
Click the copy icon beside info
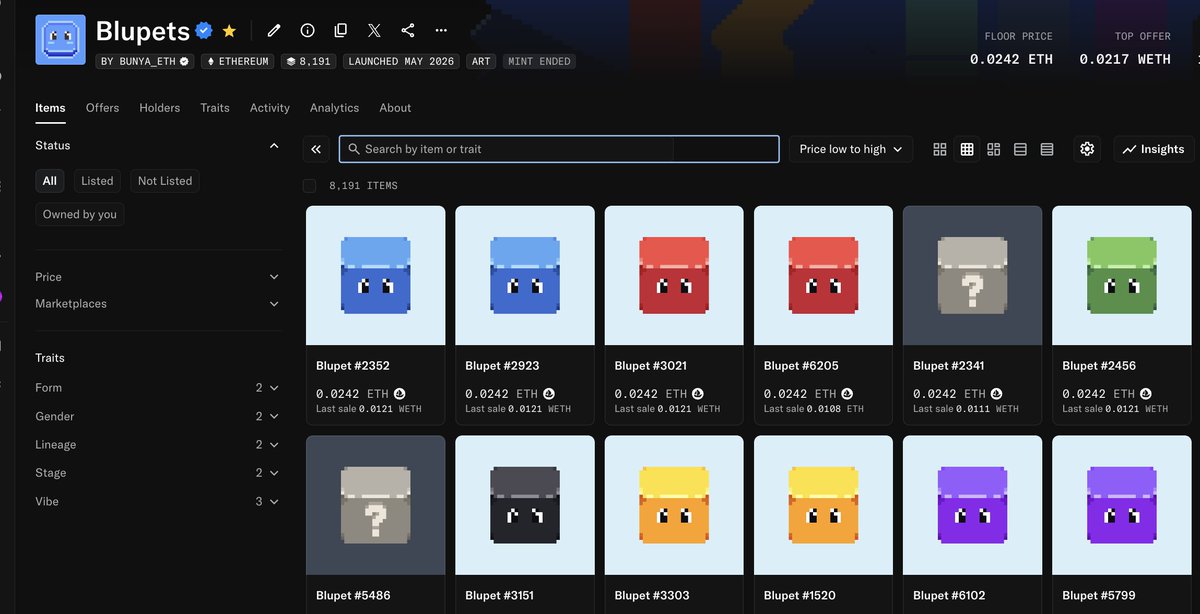(341, 31)
